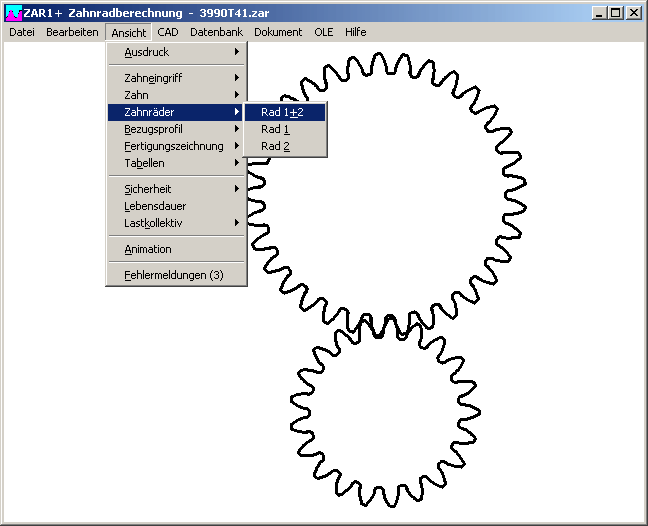Click the ZAR1+ application icon in title bar
Image resolution: width=648 pixels, height=526 pixels.
pyautogui.click(x=13, y=13)
